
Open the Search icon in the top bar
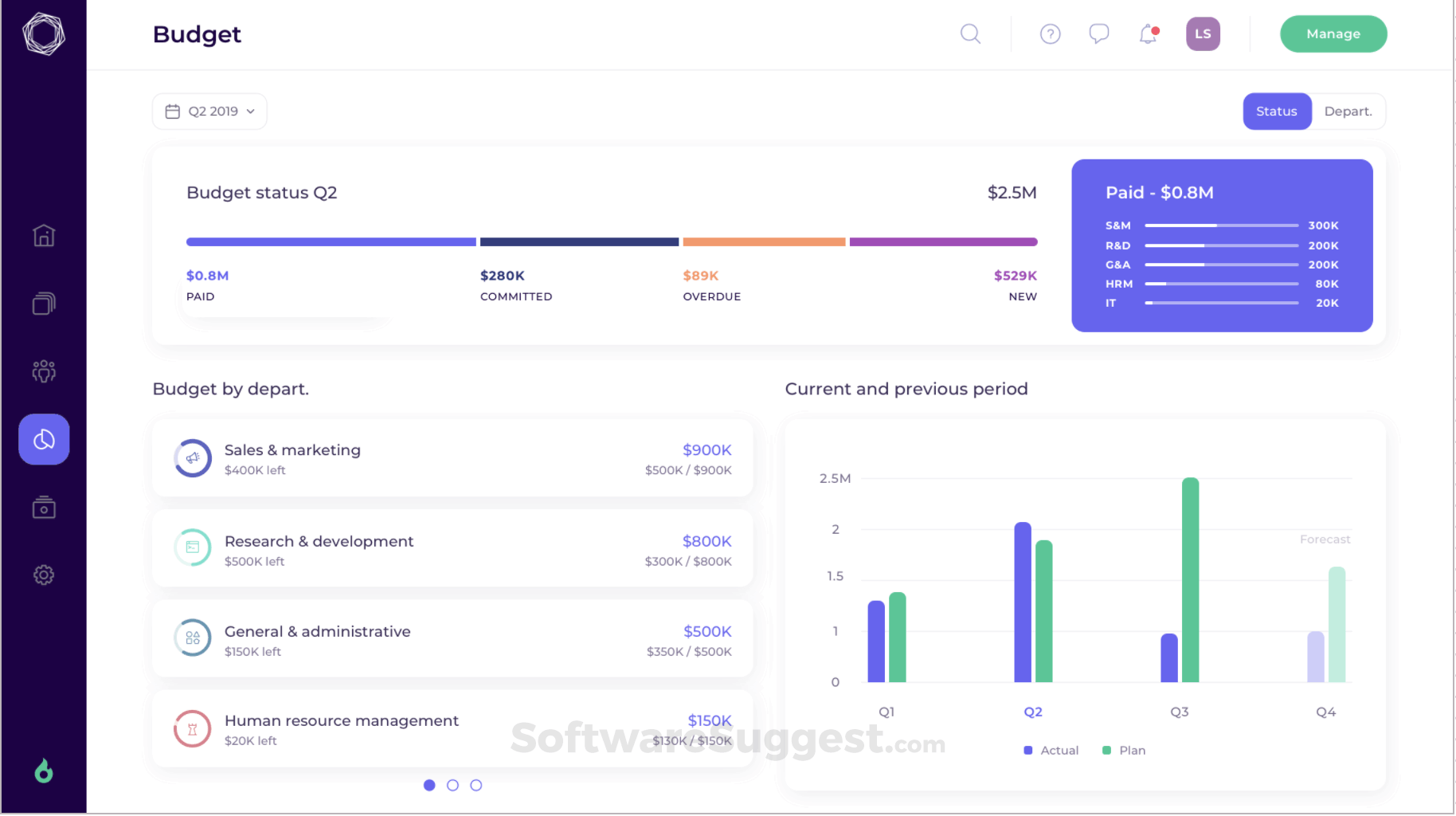[x=970, y=33]
